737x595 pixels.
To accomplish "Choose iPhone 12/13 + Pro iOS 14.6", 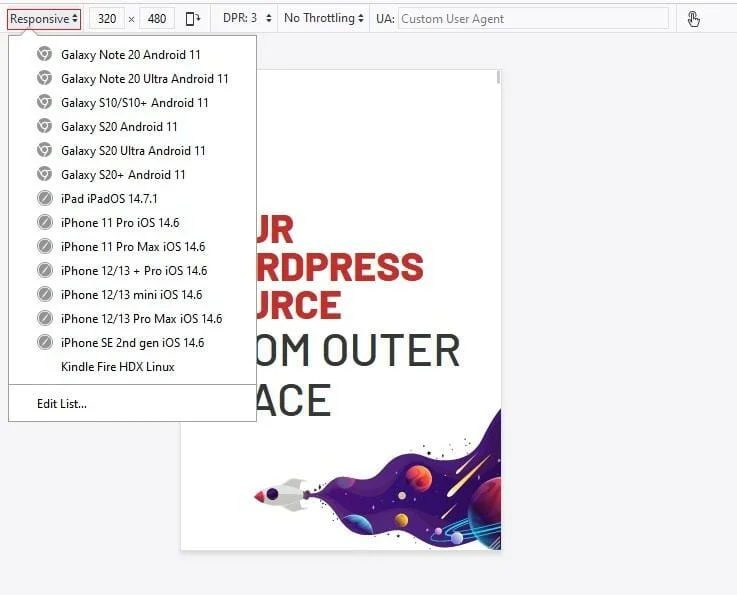I will 133,270.
